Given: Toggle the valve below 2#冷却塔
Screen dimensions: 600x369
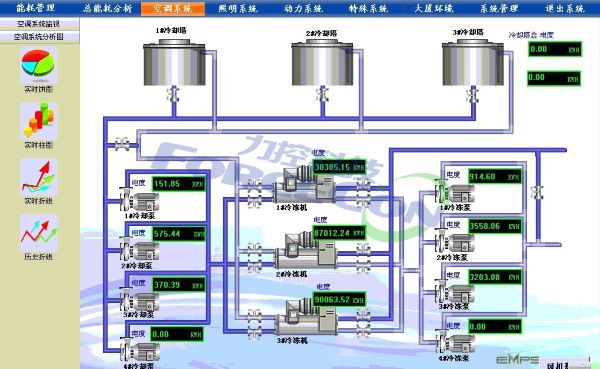Looking at the screenshot, I should 323,94.
